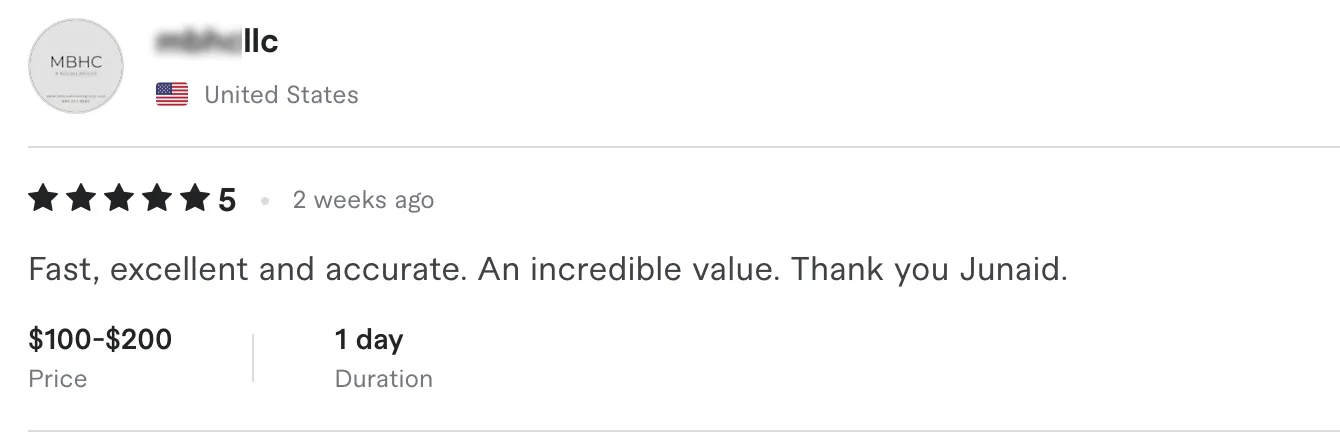Click the first rating star

pos(43,200)
